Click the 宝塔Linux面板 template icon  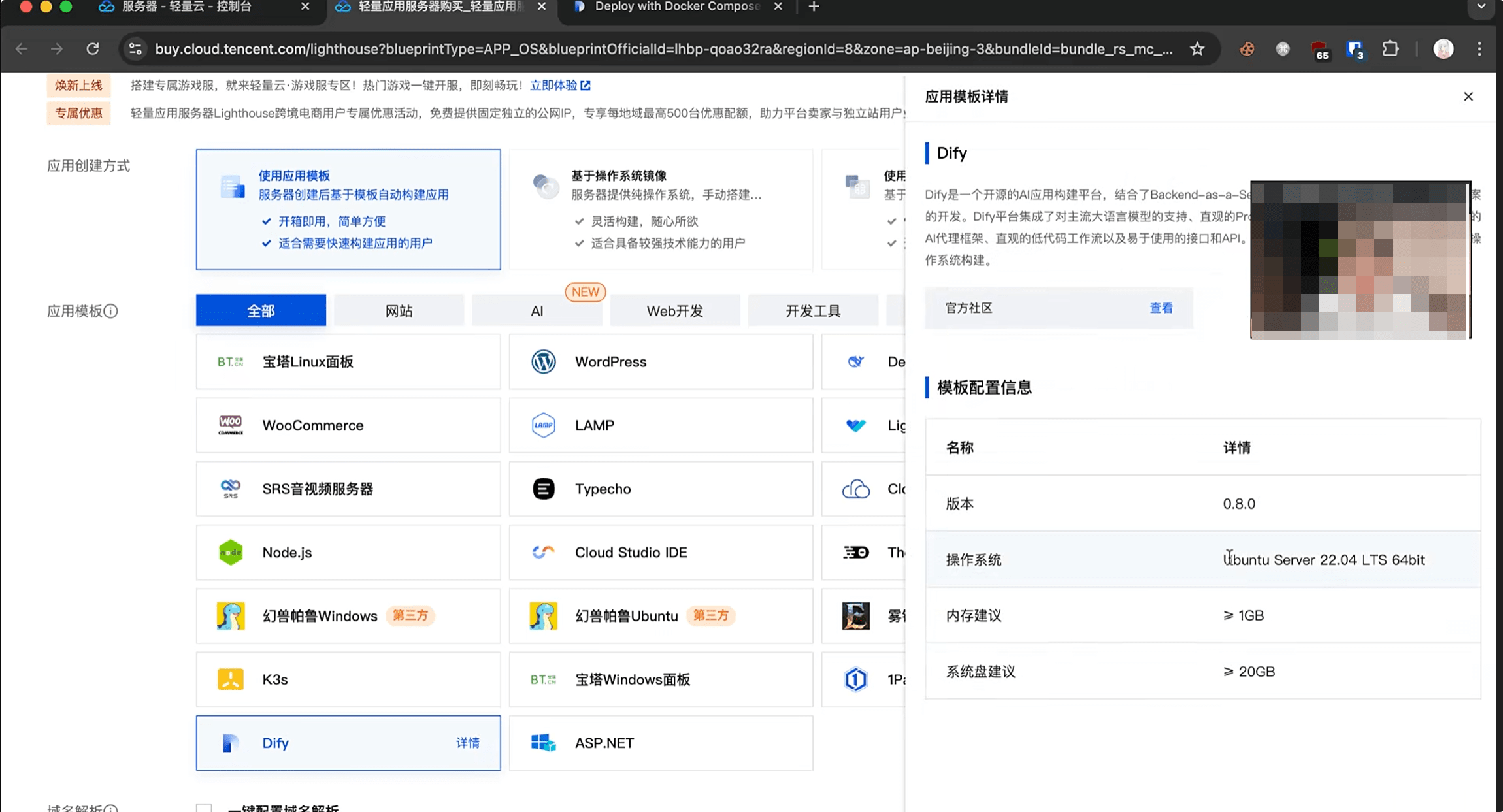(x=230, y=361)
